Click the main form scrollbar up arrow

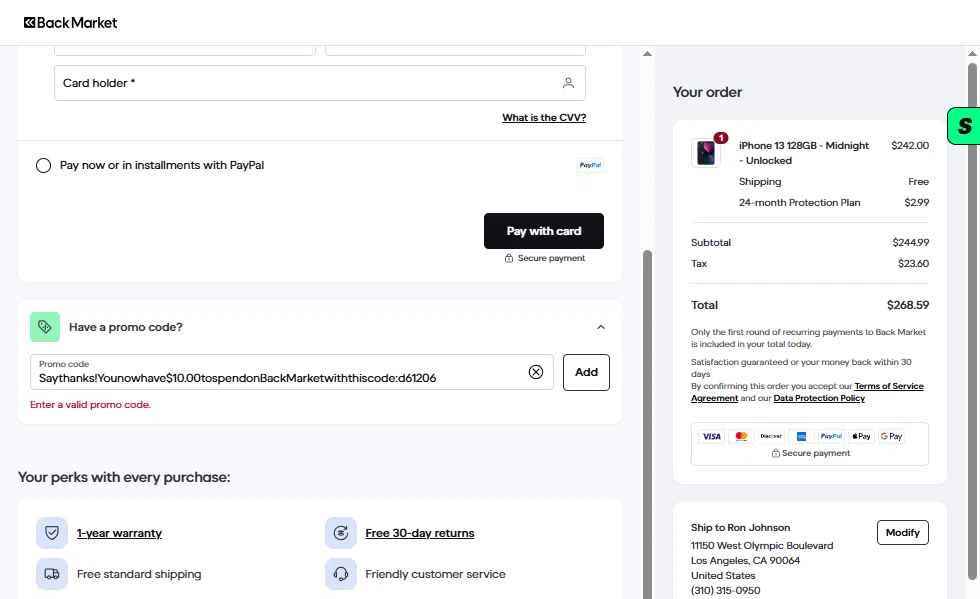[x=648, y=54]
